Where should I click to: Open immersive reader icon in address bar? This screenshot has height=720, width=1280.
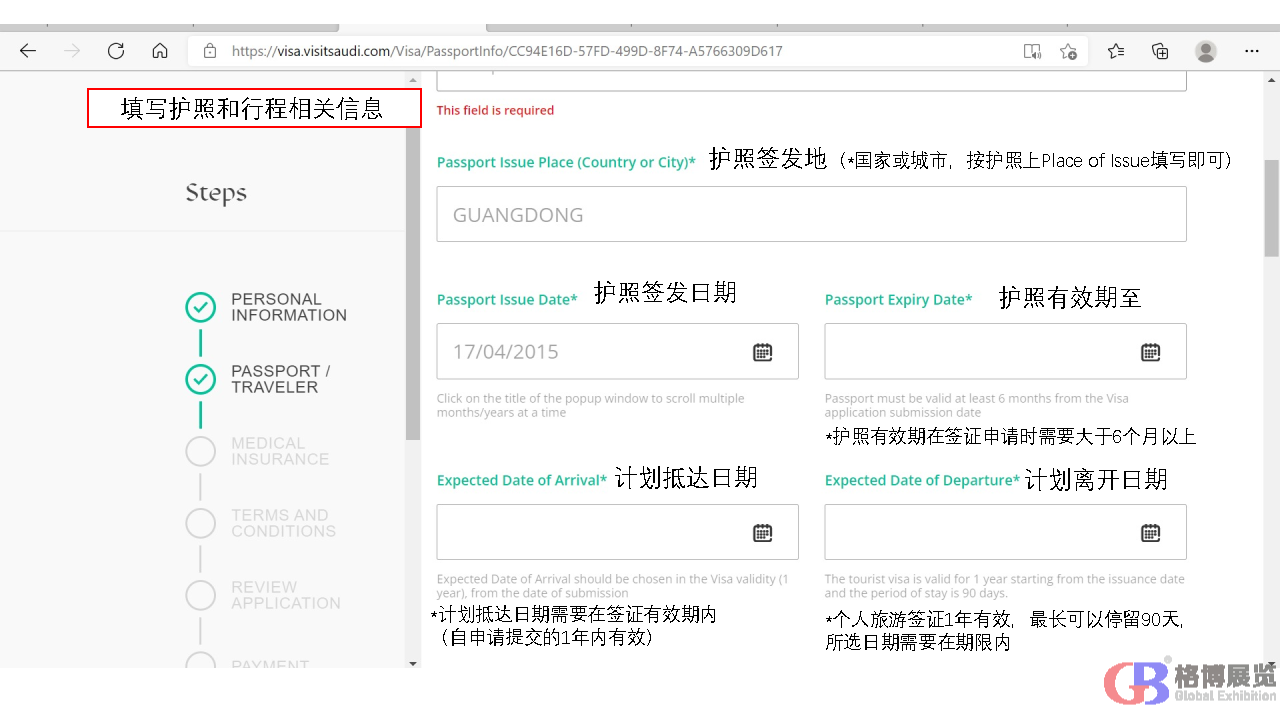coord(1032,51)
